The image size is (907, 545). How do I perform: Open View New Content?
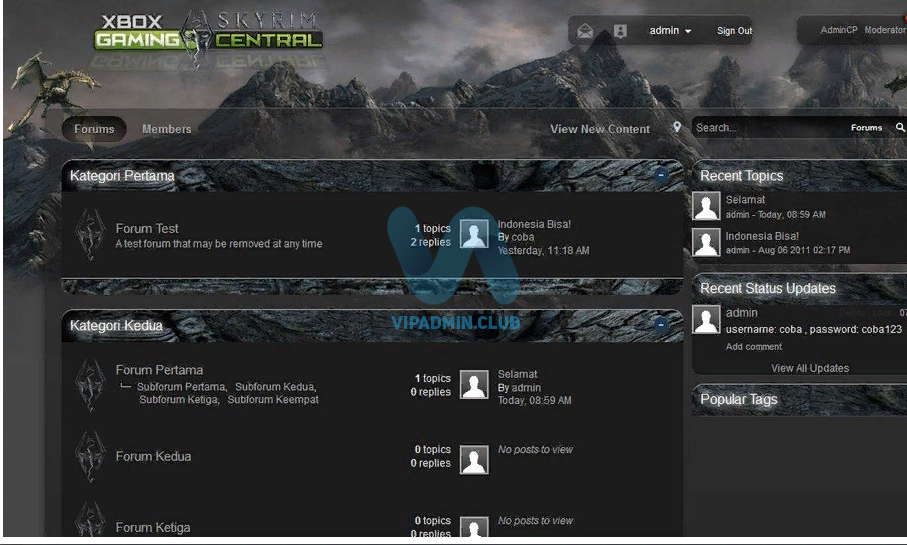[x=600, y=129]
